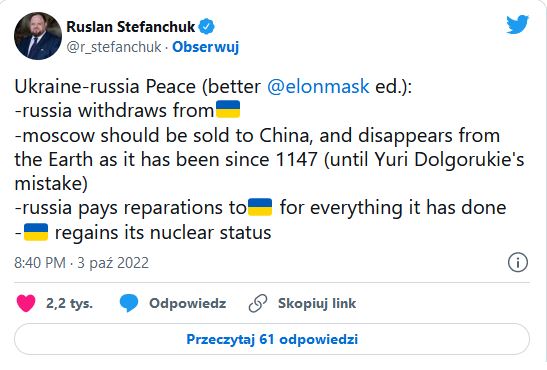
Task: Click the blue reply speech bubble icon
Action: (129, 303)
